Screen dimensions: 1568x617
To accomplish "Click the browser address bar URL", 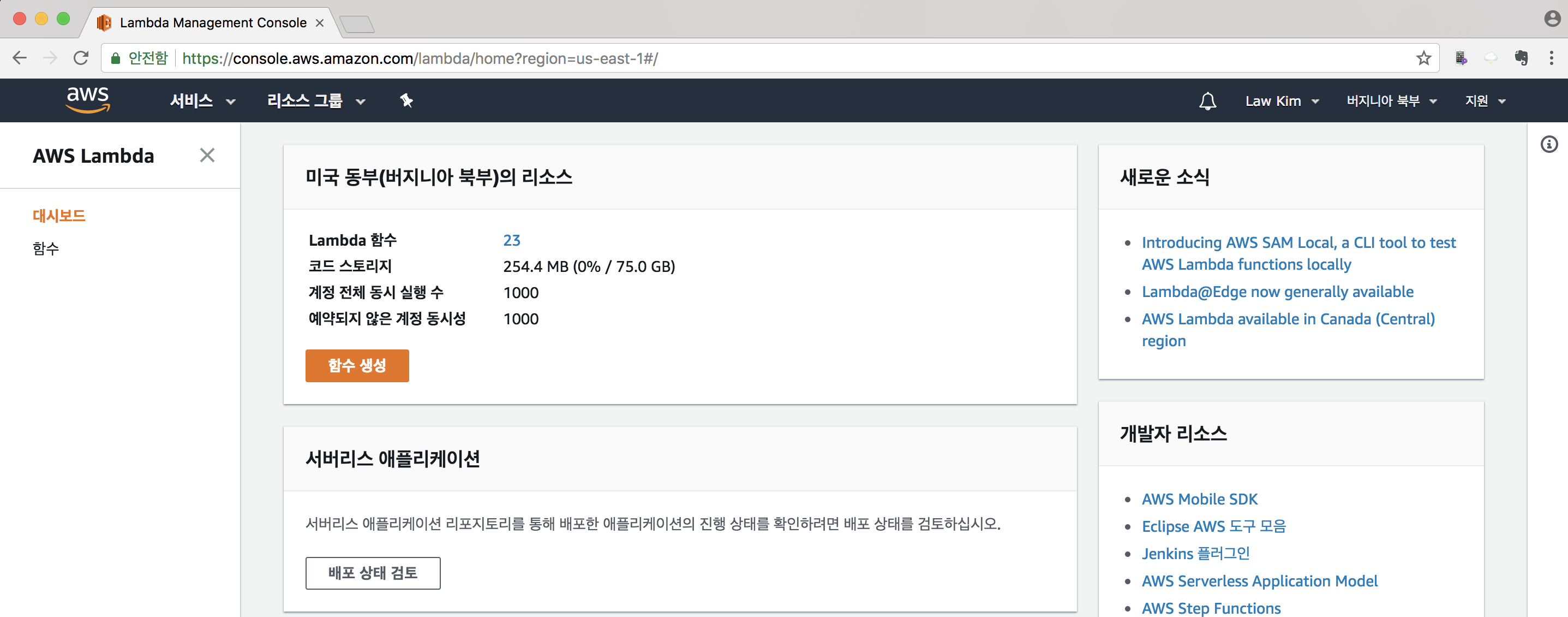I will 420,58.
